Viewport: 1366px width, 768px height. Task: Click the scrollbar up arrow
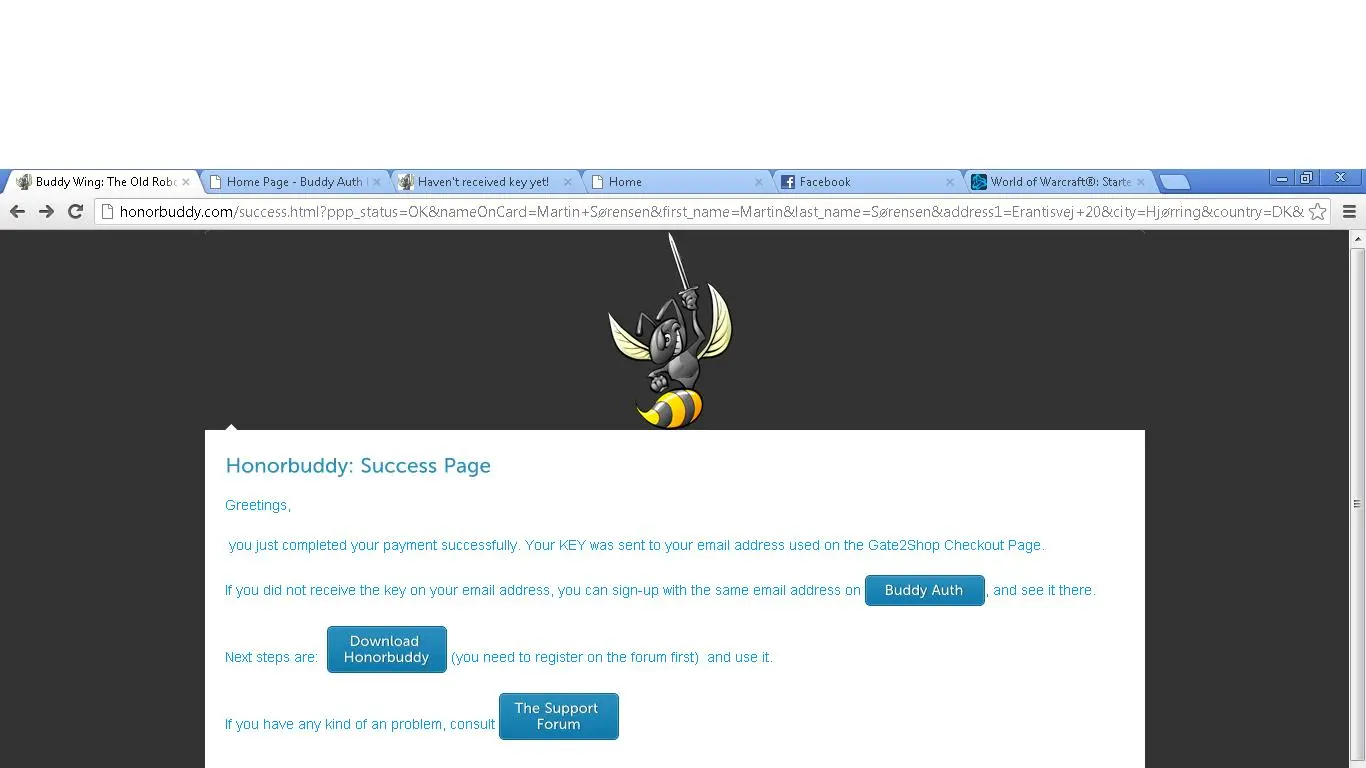pos(1357,239)
